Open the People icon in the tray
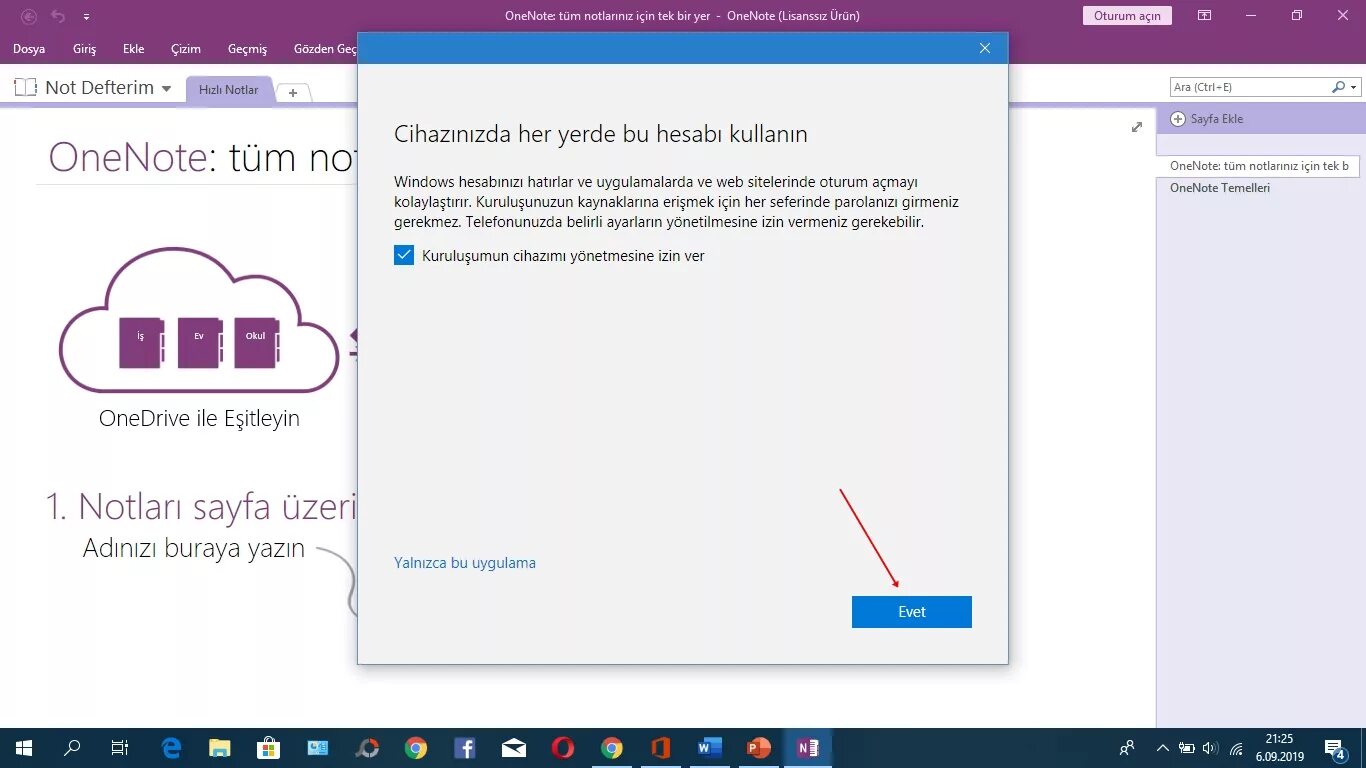The image size is (1366, 768). coord(1128,748)
